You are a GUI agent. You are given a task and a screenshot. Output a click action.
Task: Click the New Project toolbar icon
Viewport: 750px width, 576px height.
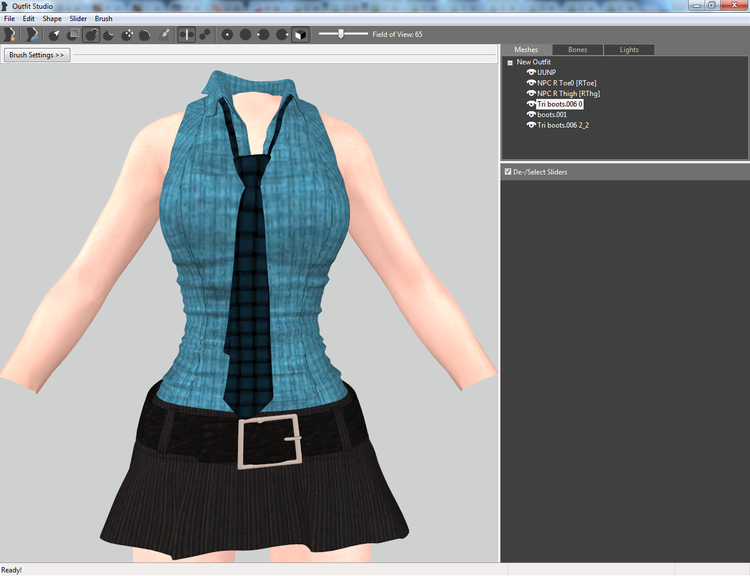click(x=10, y=34)
